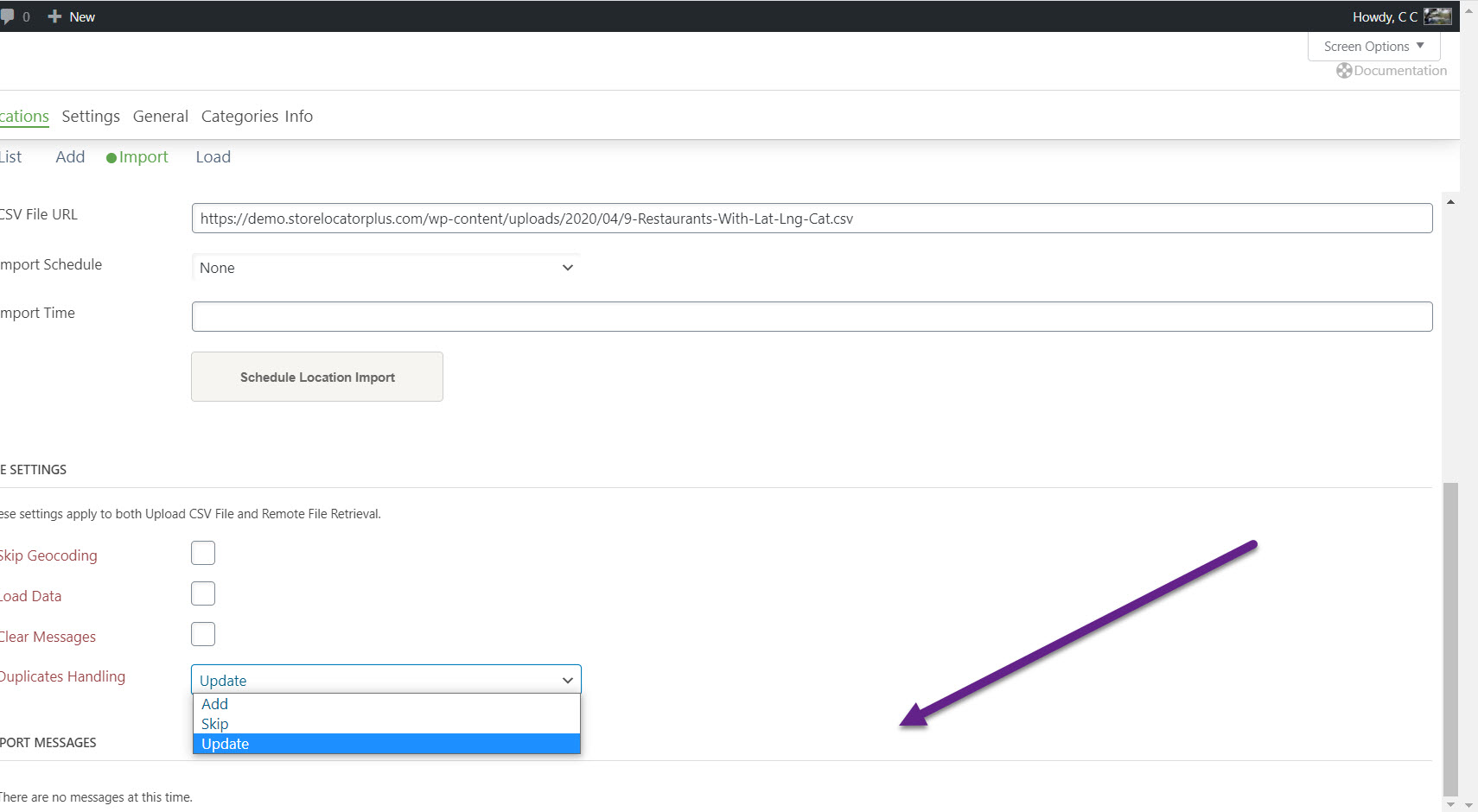
Task: Click the Documentation film-reel icon
Action: click(x=1343, y=70)
